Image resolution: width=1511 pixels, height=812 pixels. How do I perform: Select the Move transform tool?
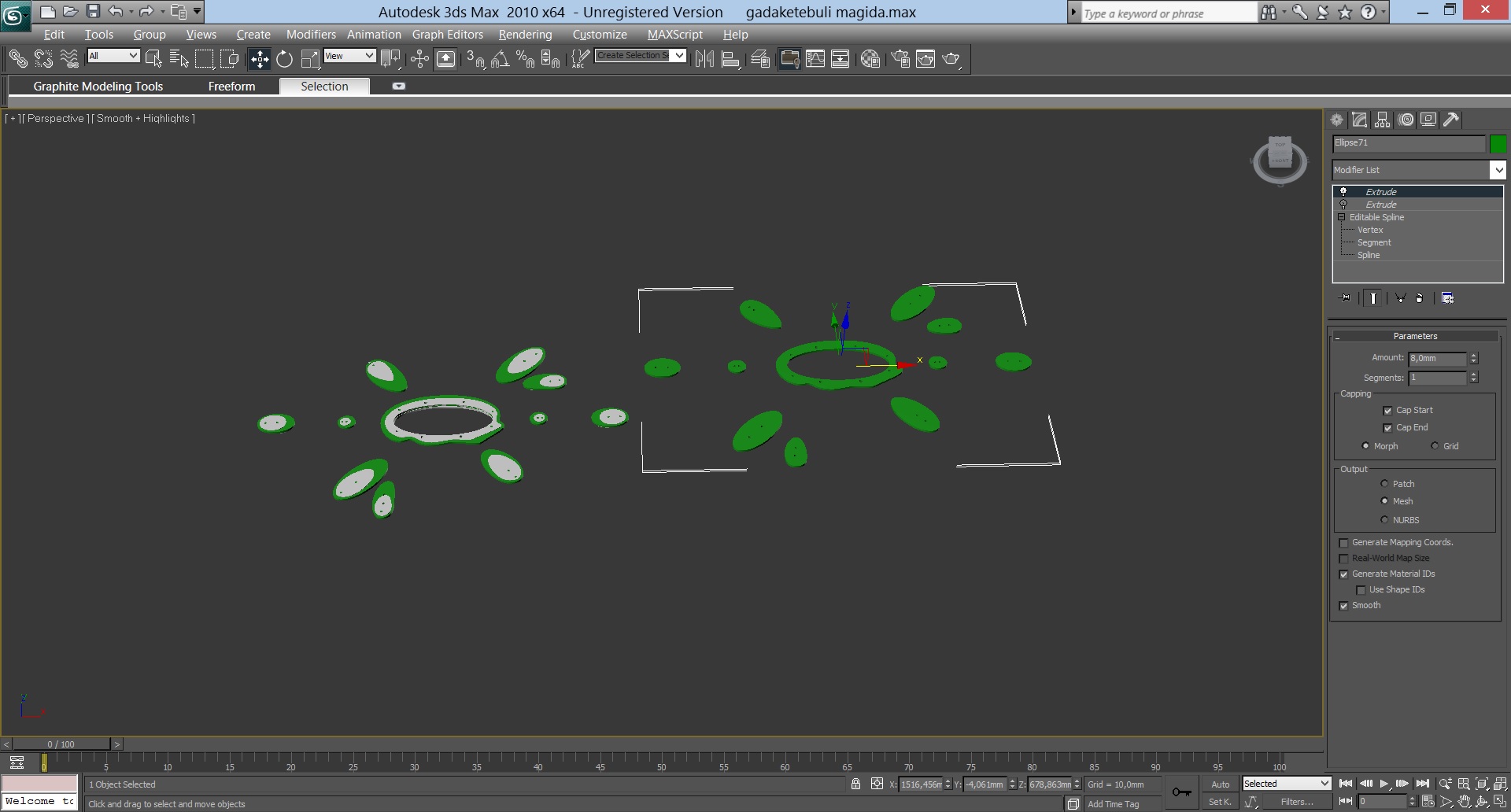(259, 59)
